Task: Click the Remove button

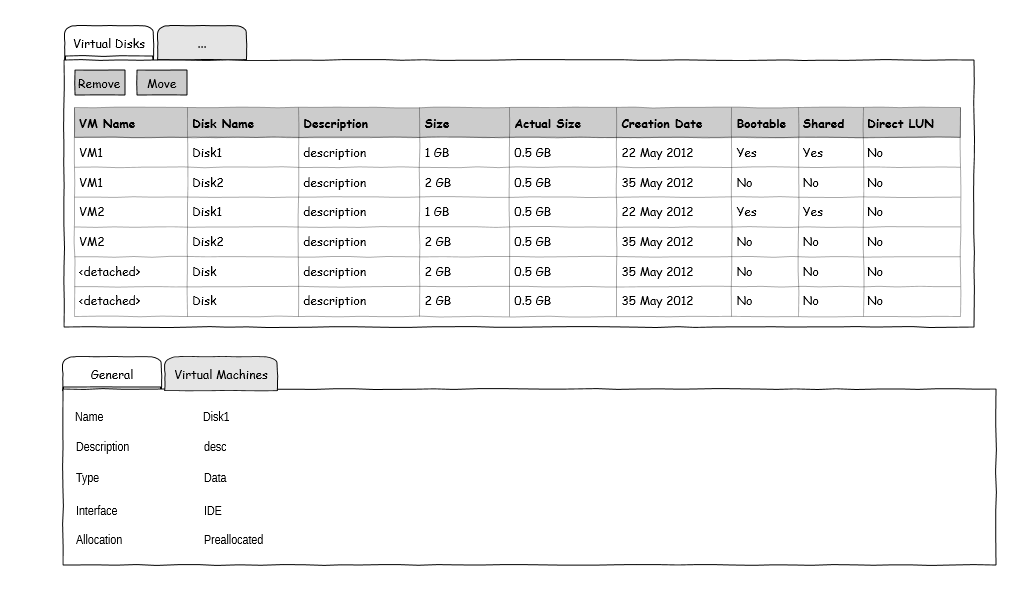Action: (99, 83)
